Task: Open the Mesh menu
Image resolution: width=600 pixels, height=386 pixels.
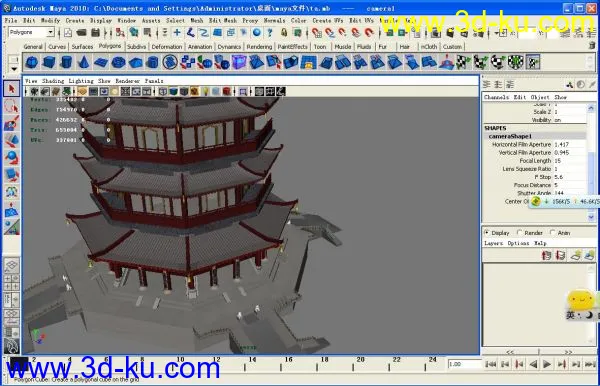Action: point(197,20)
